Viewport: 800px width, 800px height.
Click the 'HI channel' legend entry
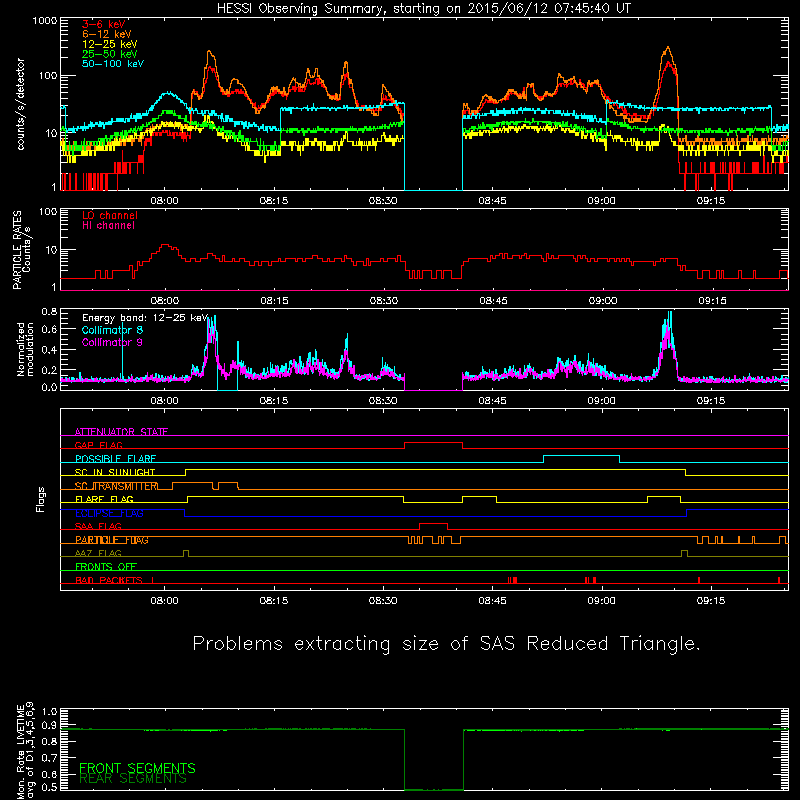(x=109, y=225)
